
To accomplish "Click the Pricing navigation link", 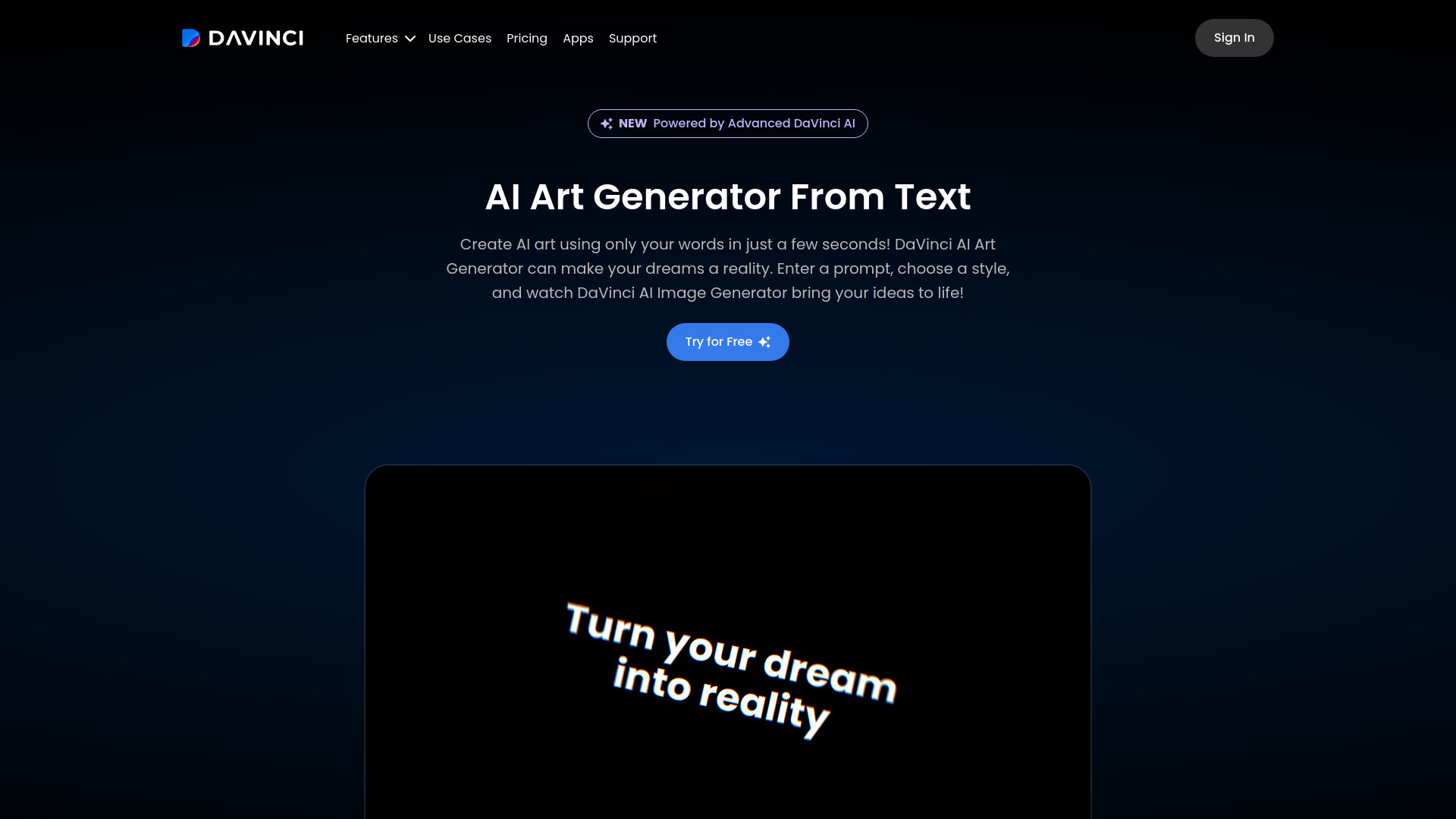I will point(527,38).
